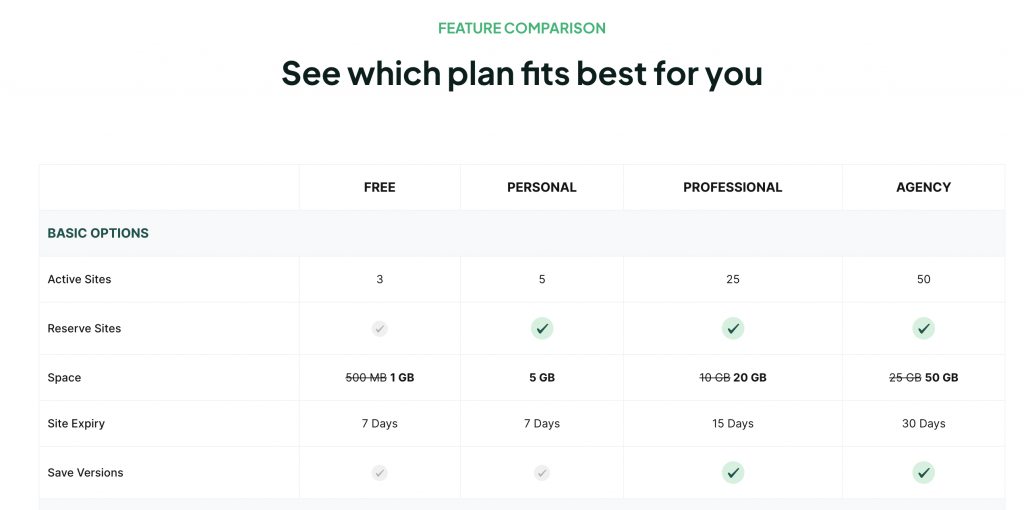Click the 30 Days Agency expiry value
This screenshot has height=510, width=1024.
923,423
